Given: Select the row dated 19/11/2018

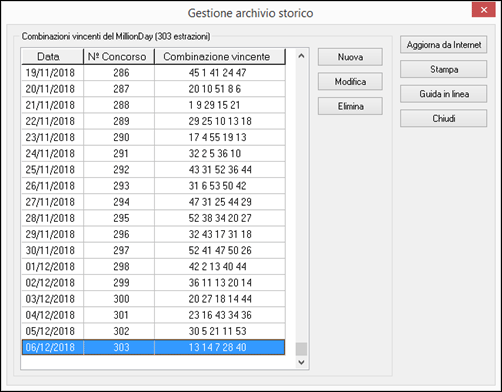Looking at the screenshot, I should coord(153,73).
